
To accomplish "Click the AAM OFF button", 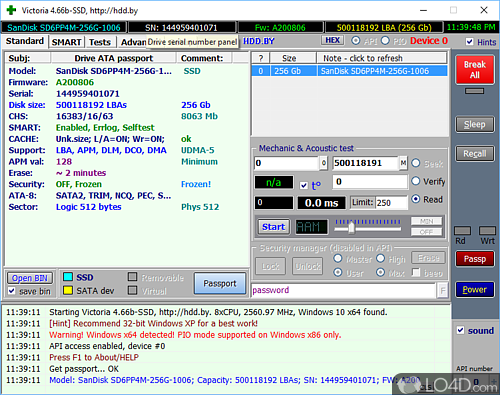I will point(426,232).
